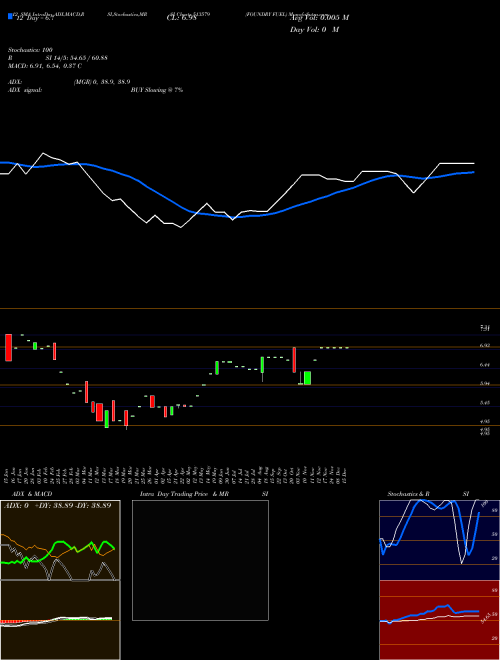Click the 'BUY Slowing @ 7%' signal text
The height and width of the screenshot is (660, 500).
(157, 90)
